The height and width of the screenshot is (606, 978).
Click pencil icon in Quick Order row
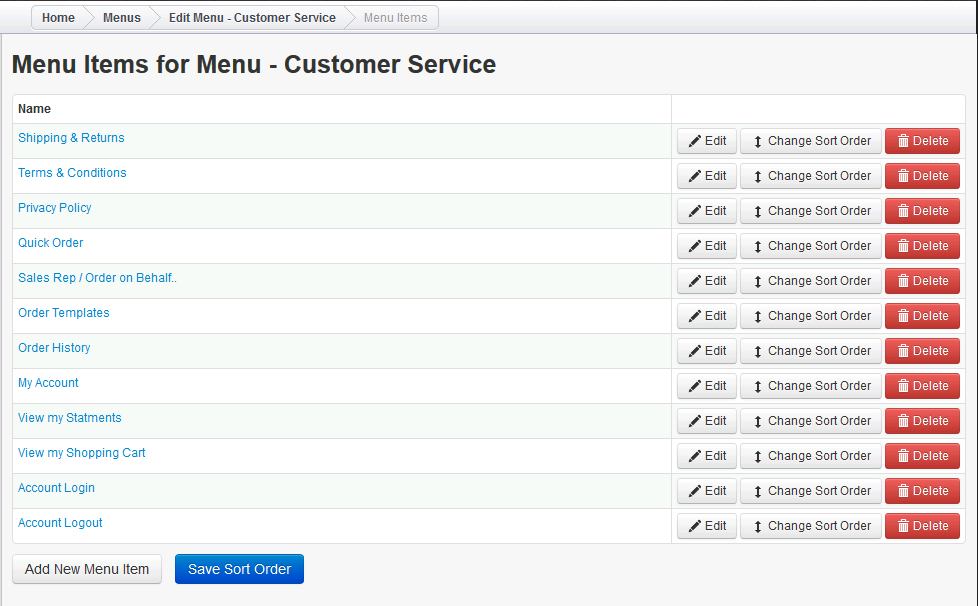(x=694, y=246)
